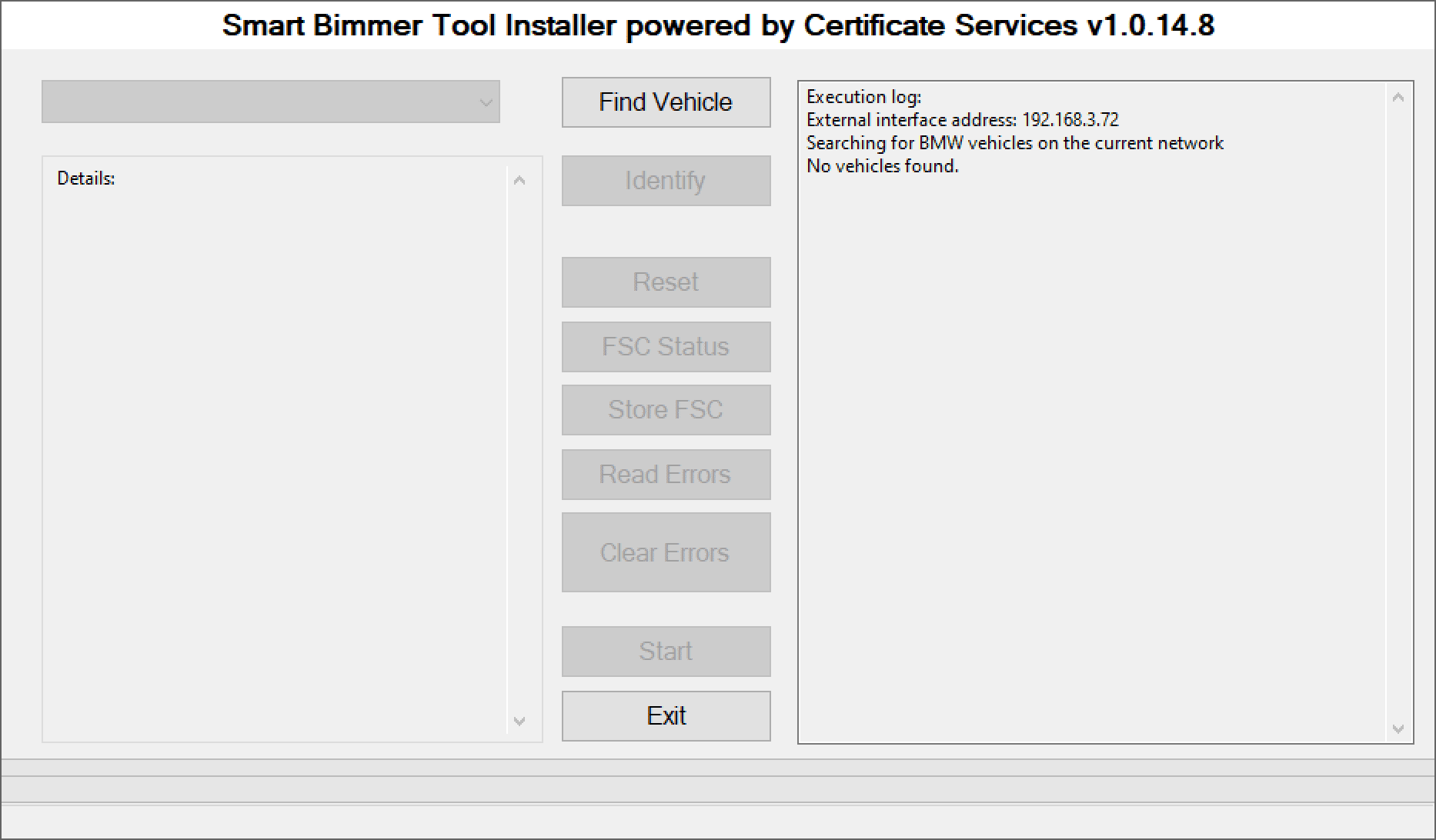Open the vehicle selection dropdown
The image size is (1436, 840).
coord(271,102)
